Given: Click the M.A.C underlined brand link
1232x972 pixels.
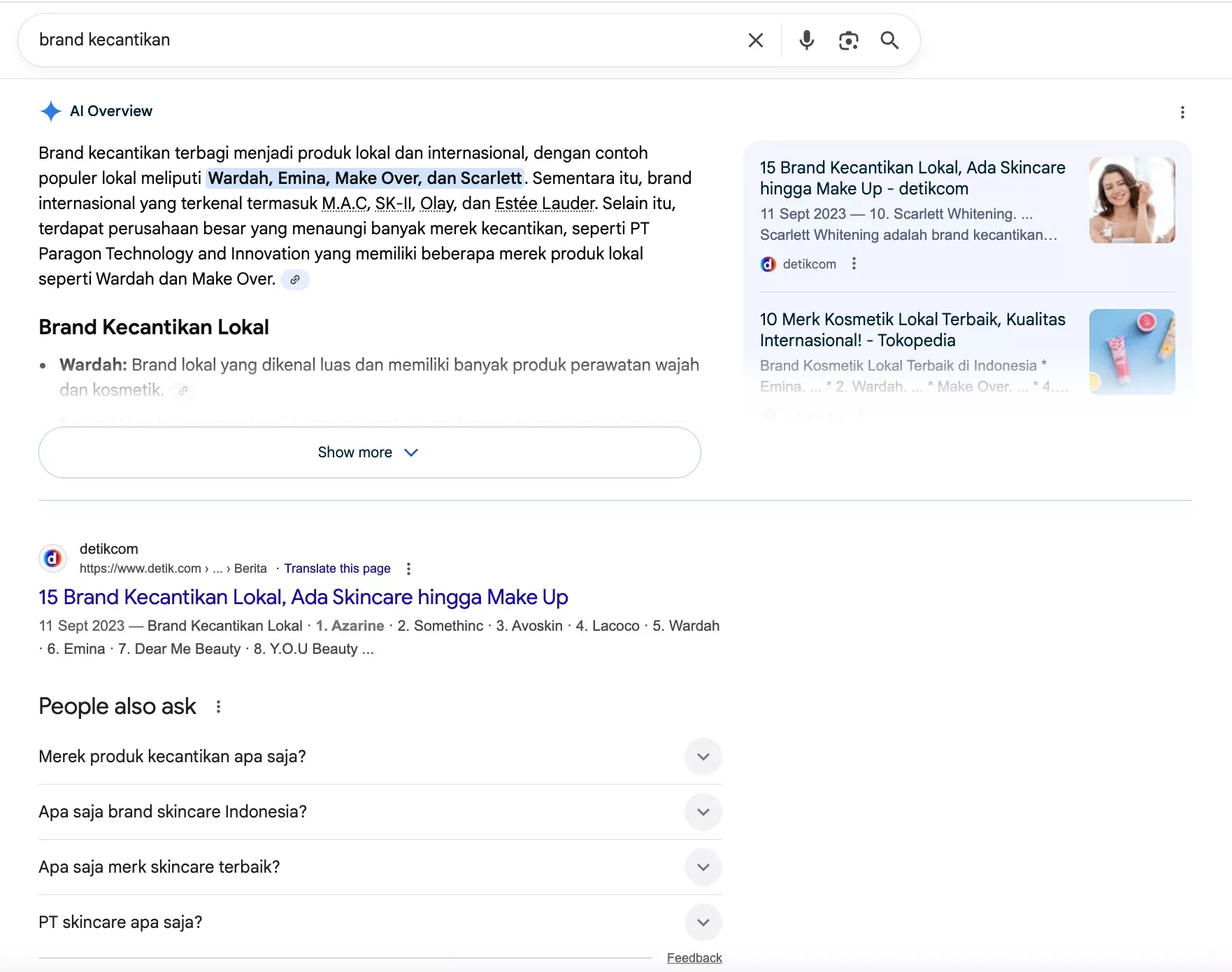Looking at the screenshot, I should coord(344,203).
